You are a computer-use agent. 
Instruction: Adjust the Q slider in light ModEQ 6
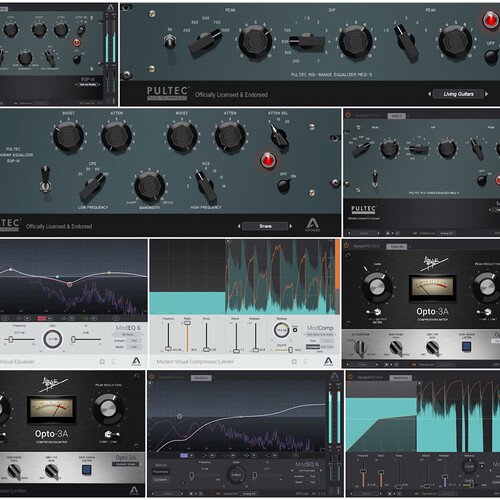coord(86,339)
